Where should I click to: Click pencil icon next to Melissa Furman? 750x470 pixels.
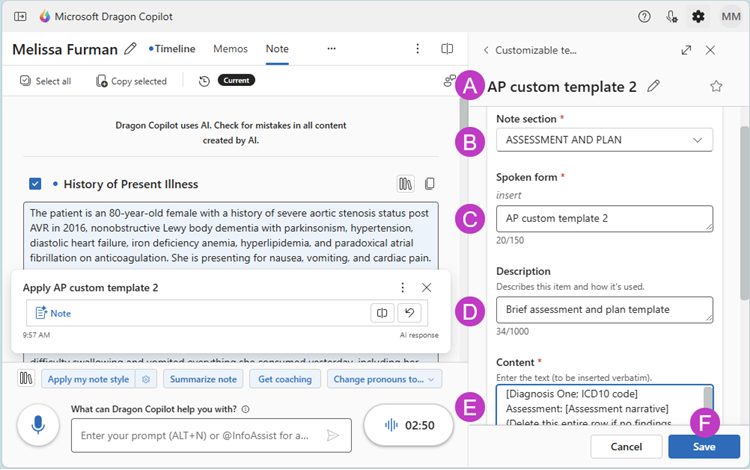point(130,49)
